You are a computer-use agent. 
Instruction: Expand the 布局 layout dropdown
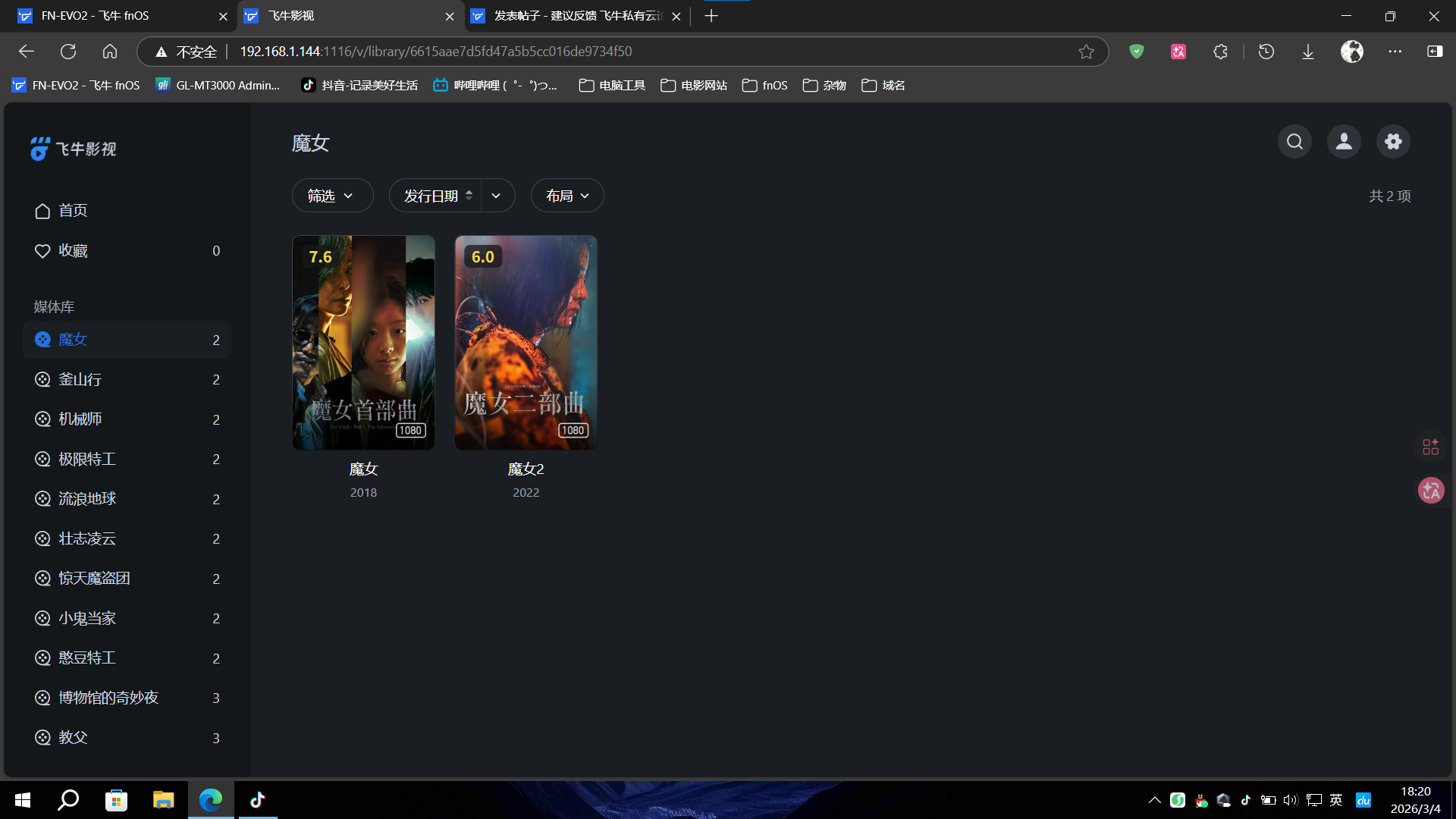pos(567,196)
